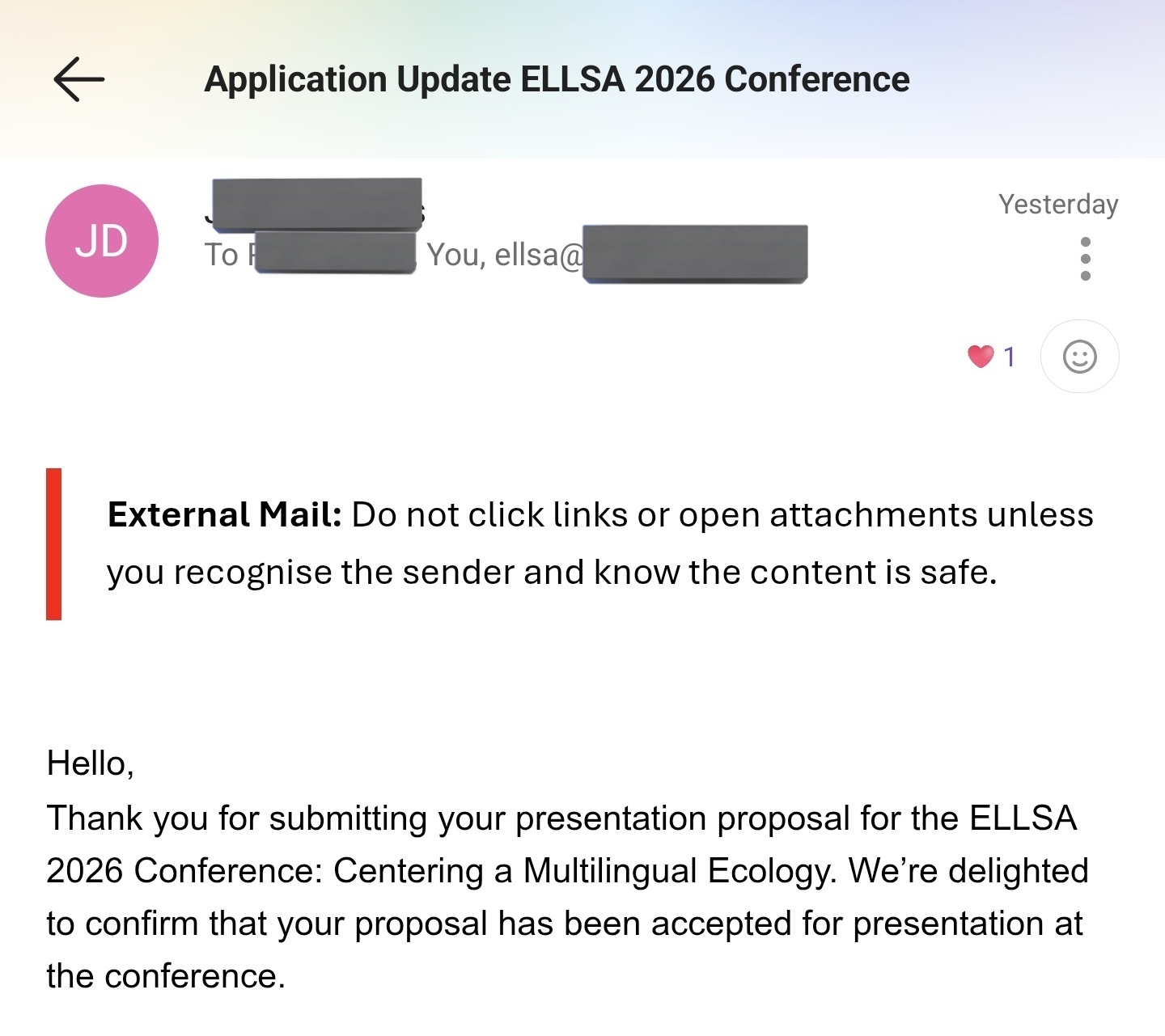Screen dimensions: 1165x1036
Task: Tap 'Centering a Multilingual Ecology' in the body
Action: coord(582,872)
